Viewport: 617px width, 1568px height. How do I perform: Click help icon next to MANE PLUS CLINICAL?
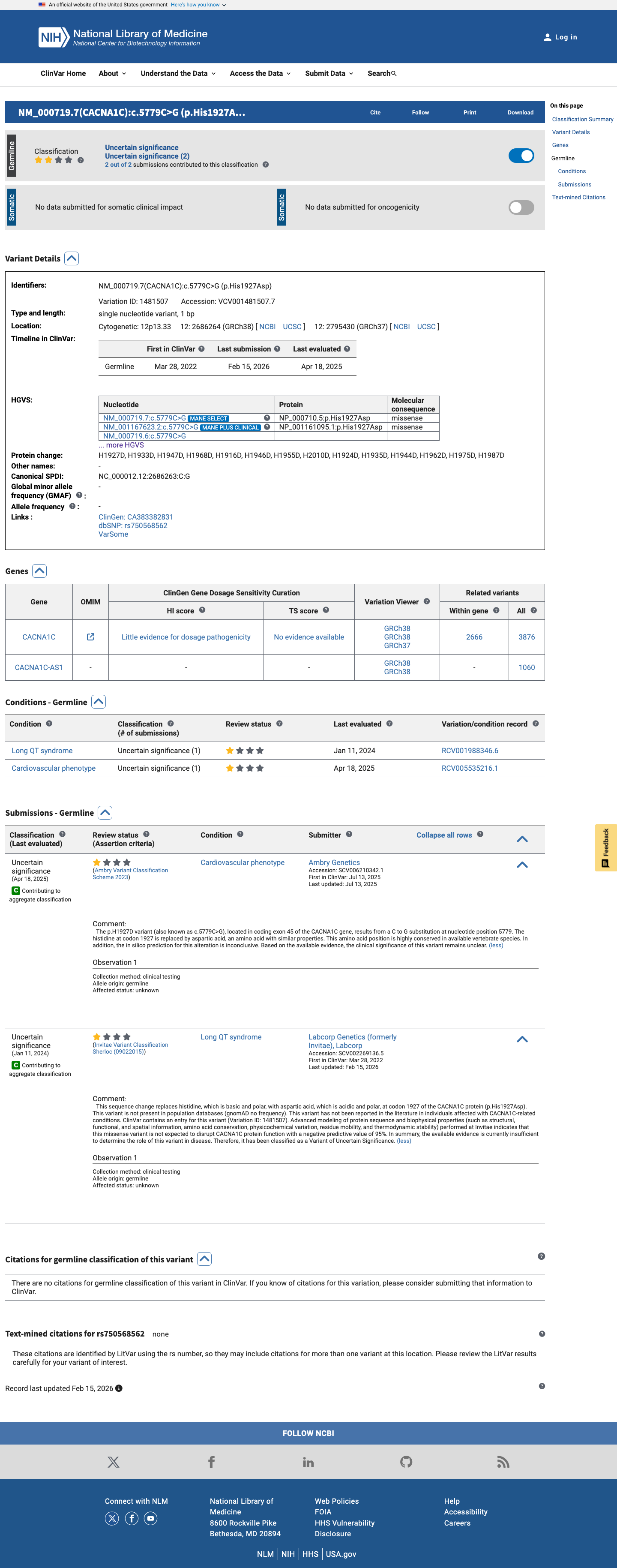coord(267,427)
